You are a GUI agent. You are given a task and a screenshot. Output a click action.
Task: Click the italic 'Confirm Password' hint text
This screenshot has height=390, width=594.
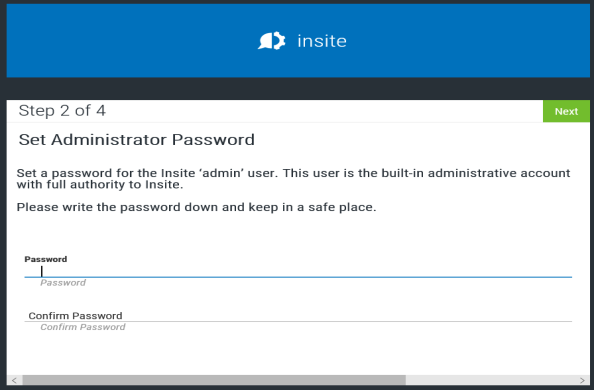pyautogui.click(x=83, y=327)
